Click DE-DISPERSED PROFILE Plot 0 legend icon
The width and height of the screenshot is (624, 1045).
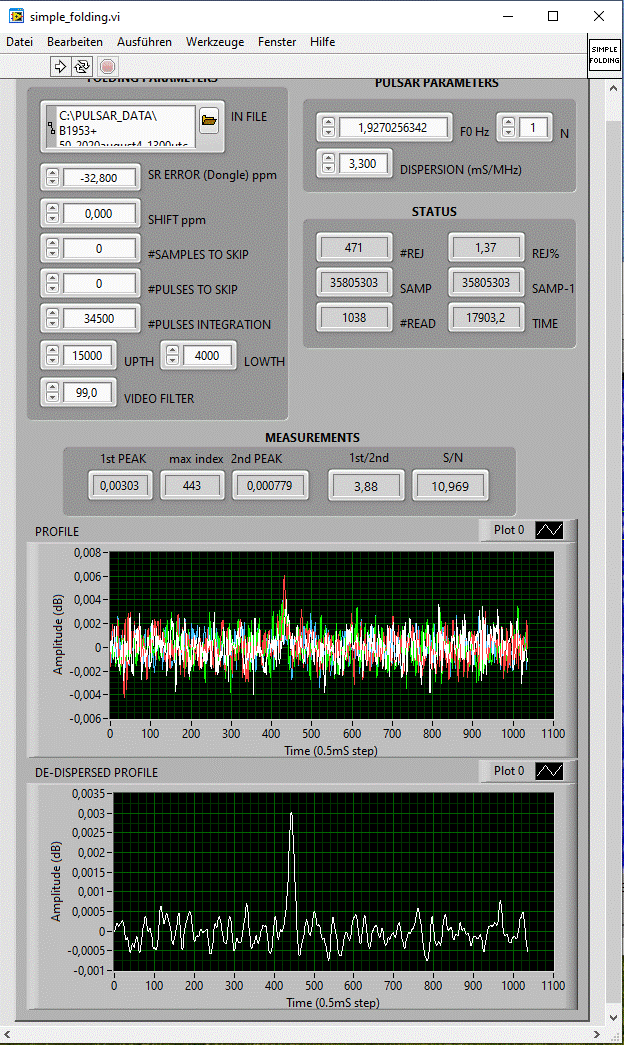(549, 771)
